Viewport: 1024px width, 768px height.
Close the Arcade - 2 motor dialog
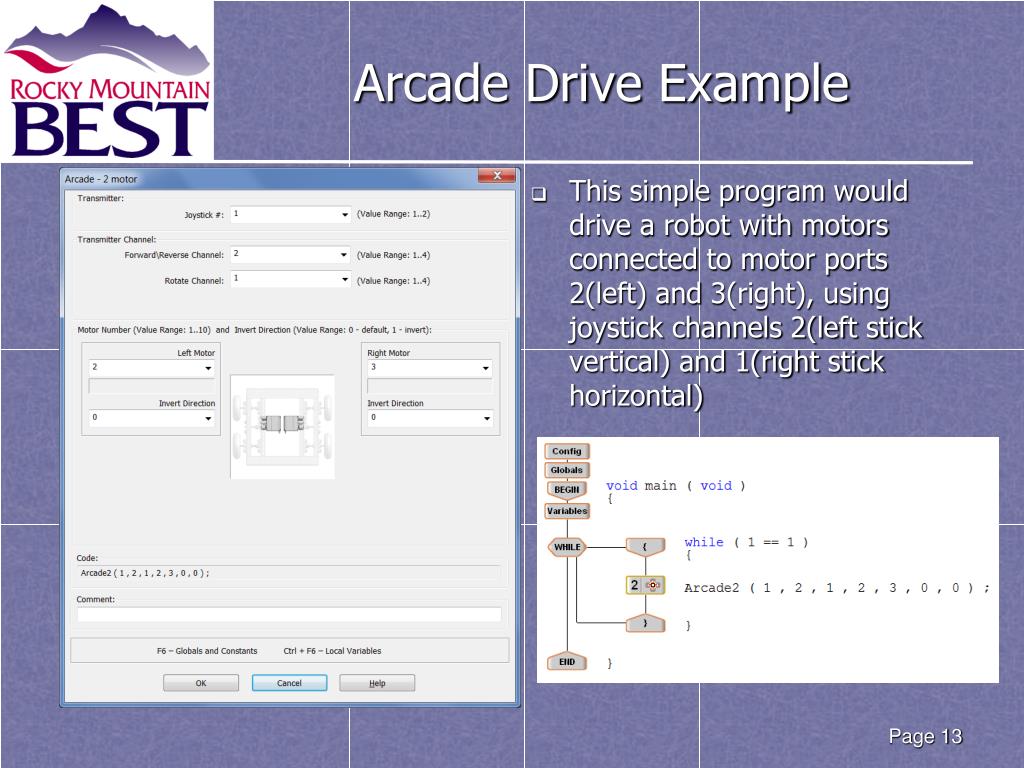pos(496,175)
